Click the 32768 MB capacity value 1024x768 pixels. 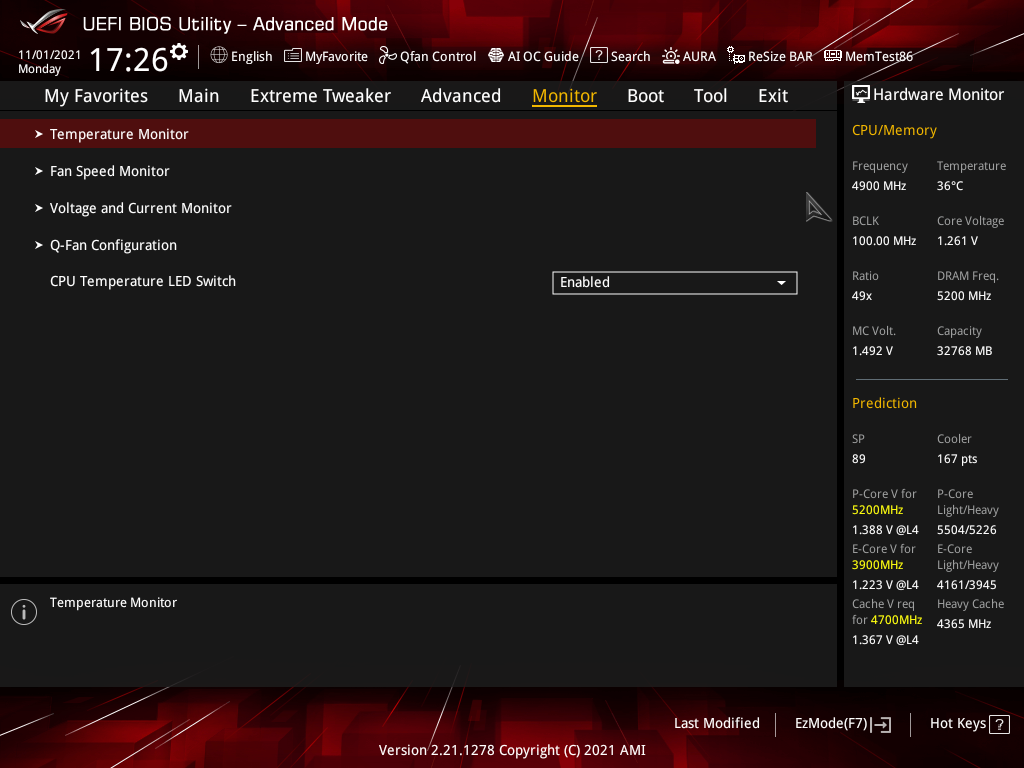click(964, 351)
